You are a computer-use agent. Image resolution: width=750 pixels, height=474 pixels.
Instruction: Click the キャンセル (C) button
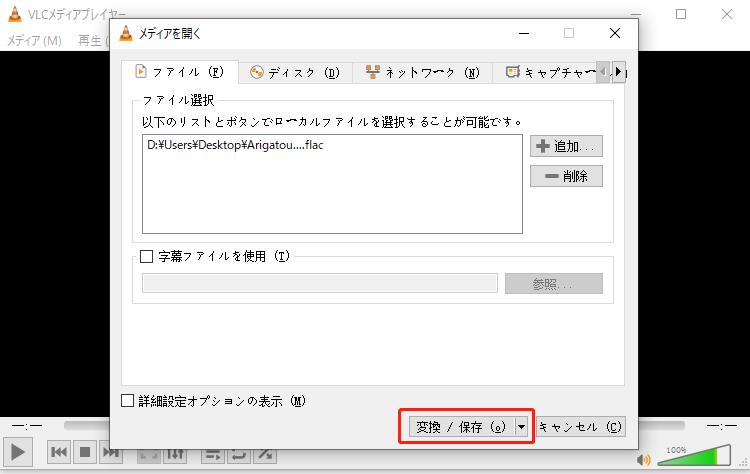[580, 426]
